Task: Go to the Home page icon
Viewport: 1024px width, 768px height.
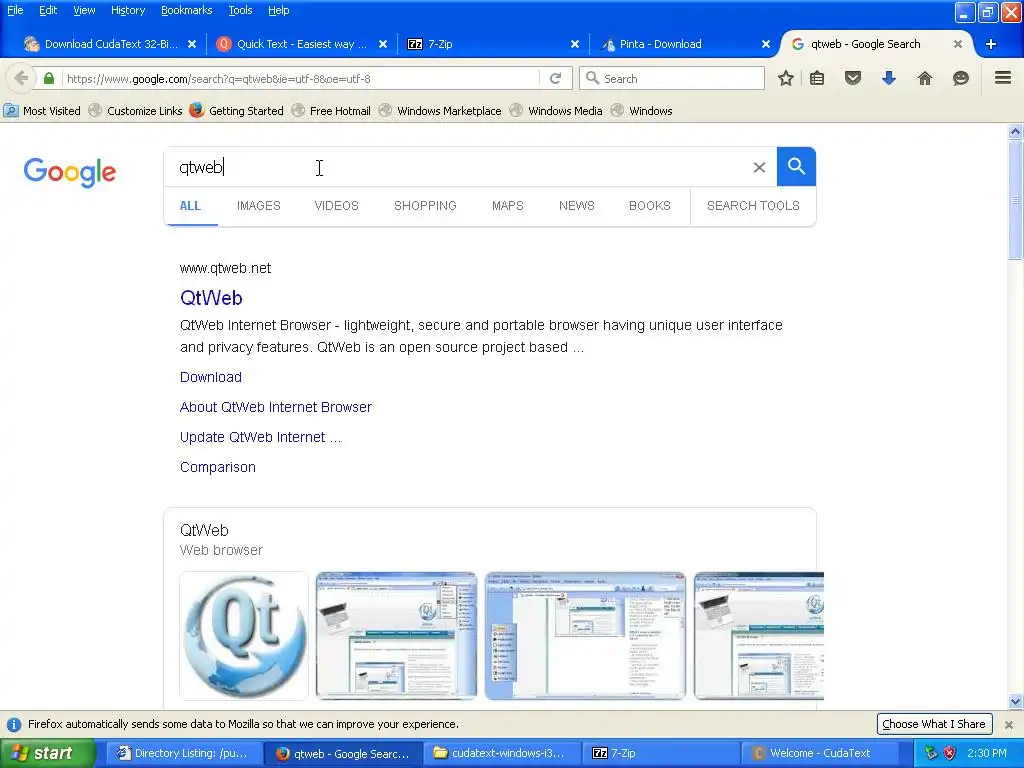Action: click(x=925, y=78)
